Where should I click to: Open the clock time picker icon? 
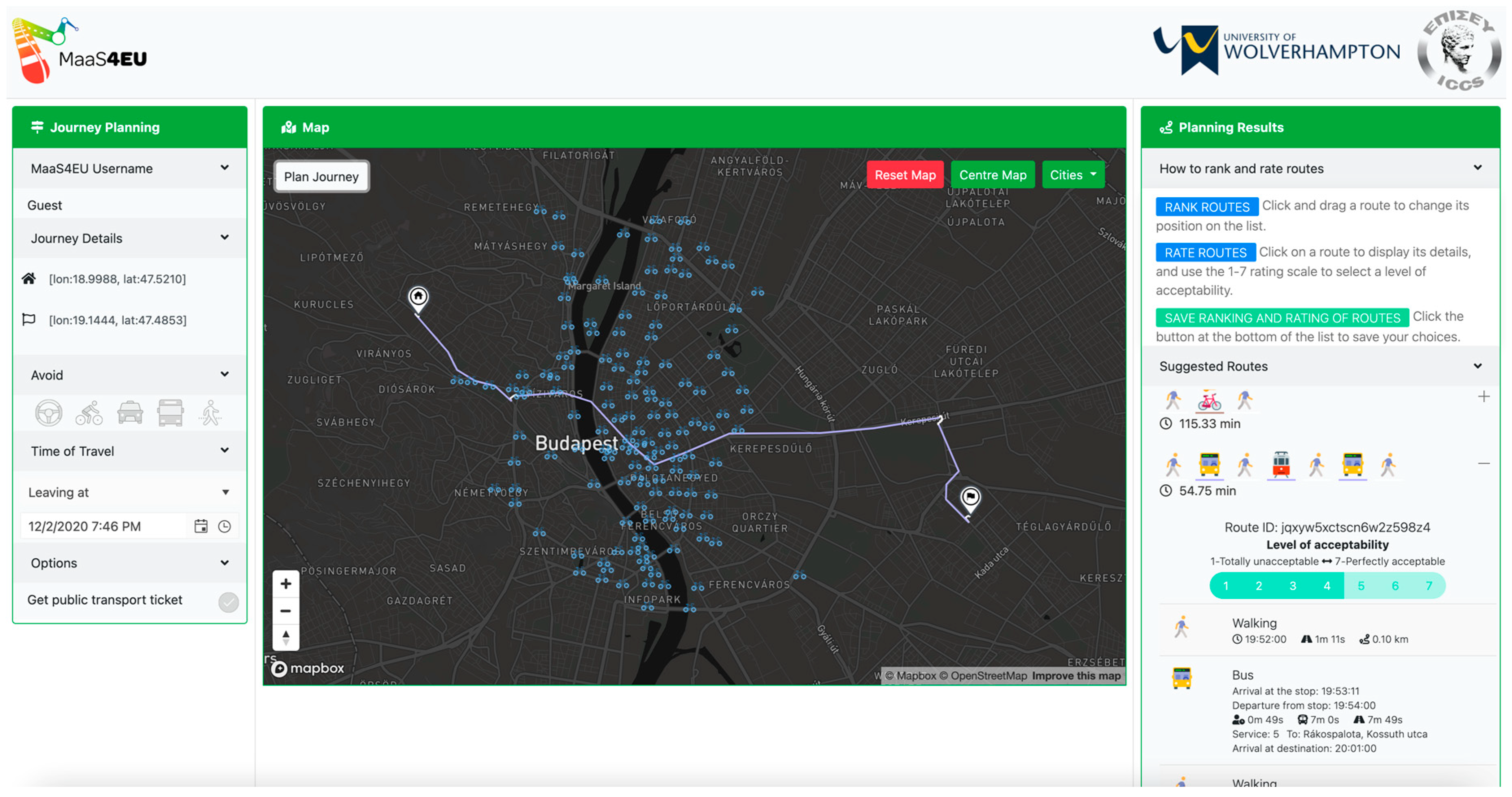224,526
